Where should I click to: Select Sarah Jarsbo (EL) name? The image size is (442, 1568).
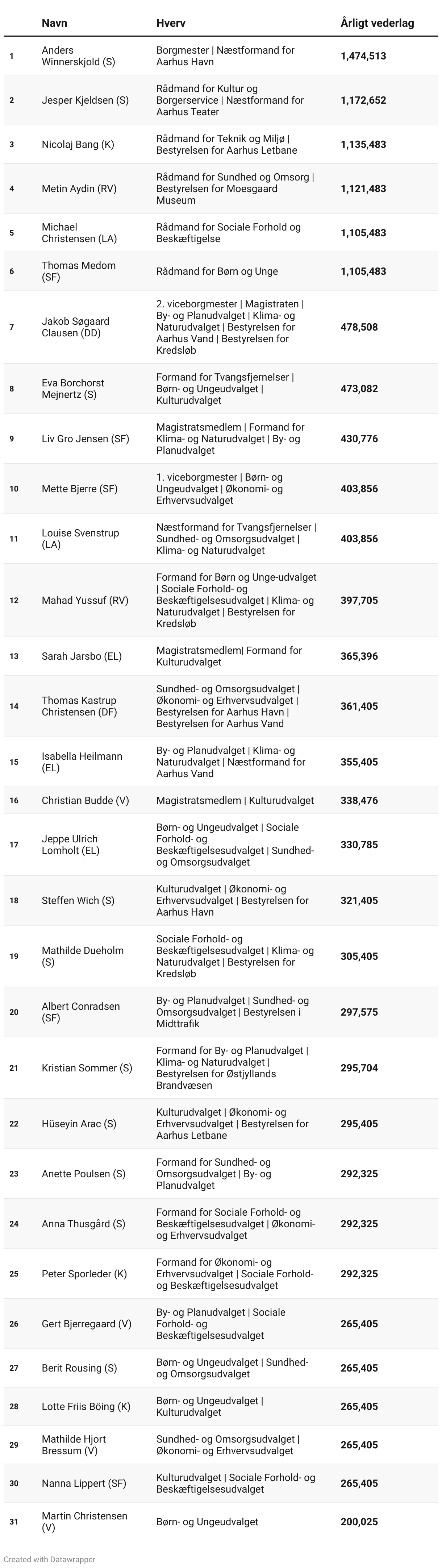[x=82, y=656]
